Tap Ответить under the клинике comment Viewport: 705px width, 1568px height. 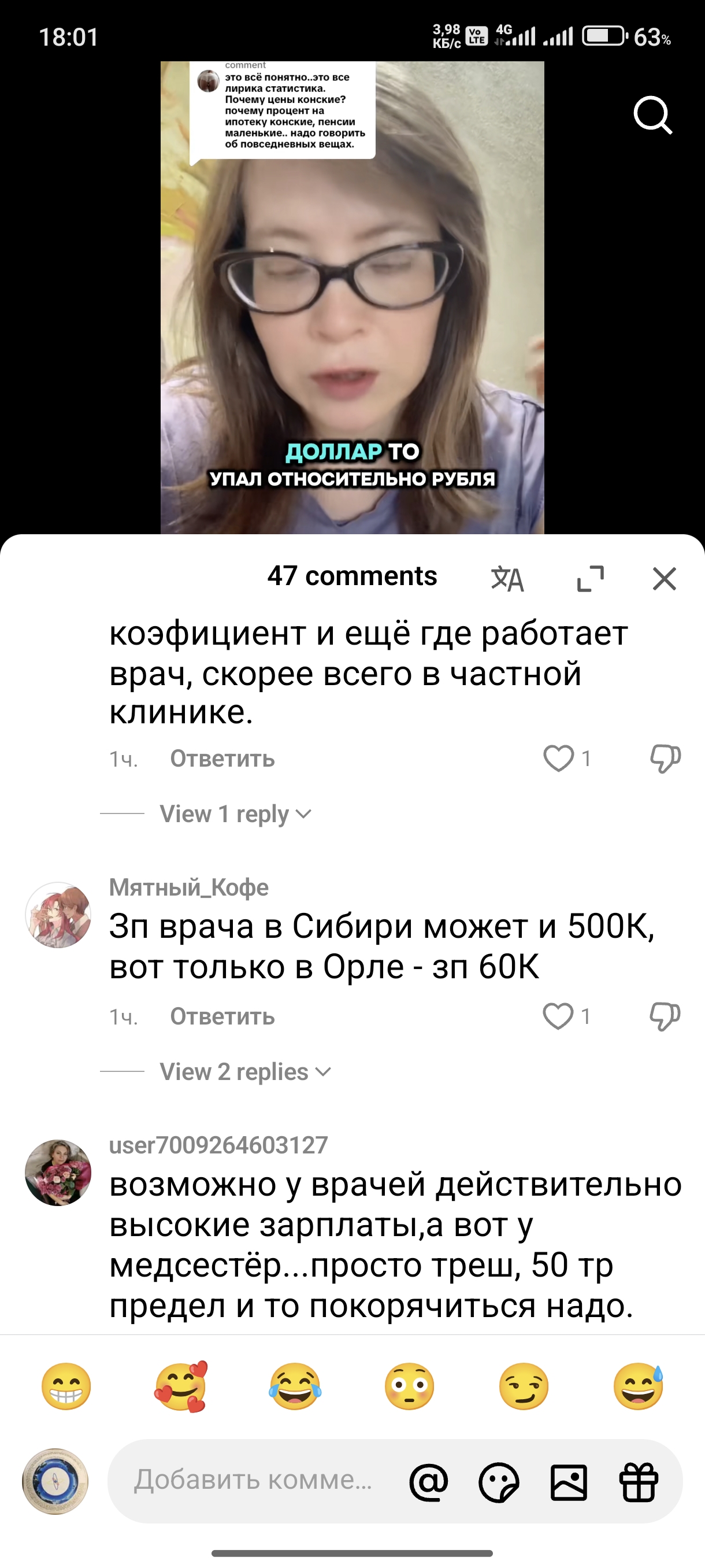click(222, 759)
